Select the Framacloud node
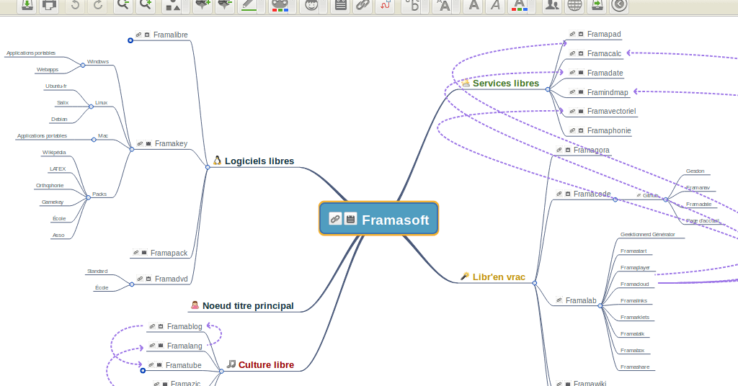The width and height of the screenshot is (738, 386). (x=634, y=284)
